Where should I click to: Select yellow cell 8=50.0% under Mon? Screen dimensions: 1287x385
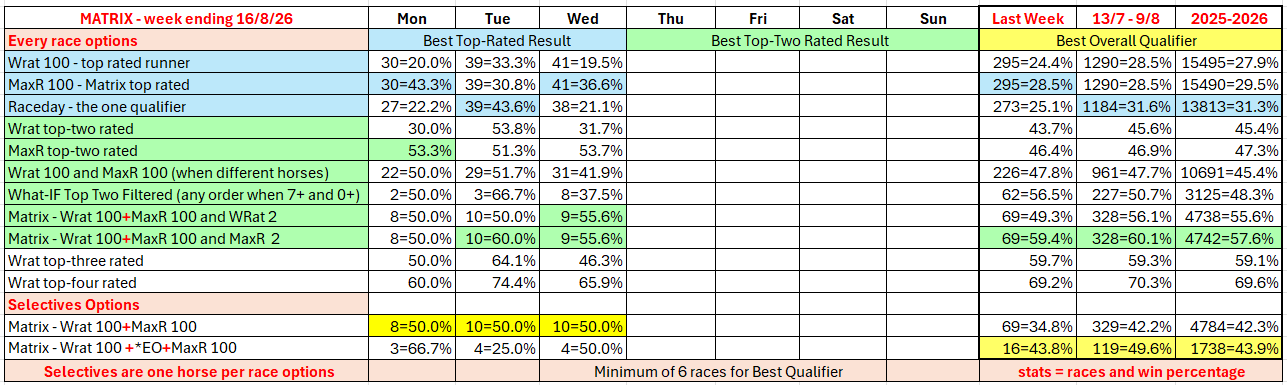pyautogui.click(x=411, y=326)
